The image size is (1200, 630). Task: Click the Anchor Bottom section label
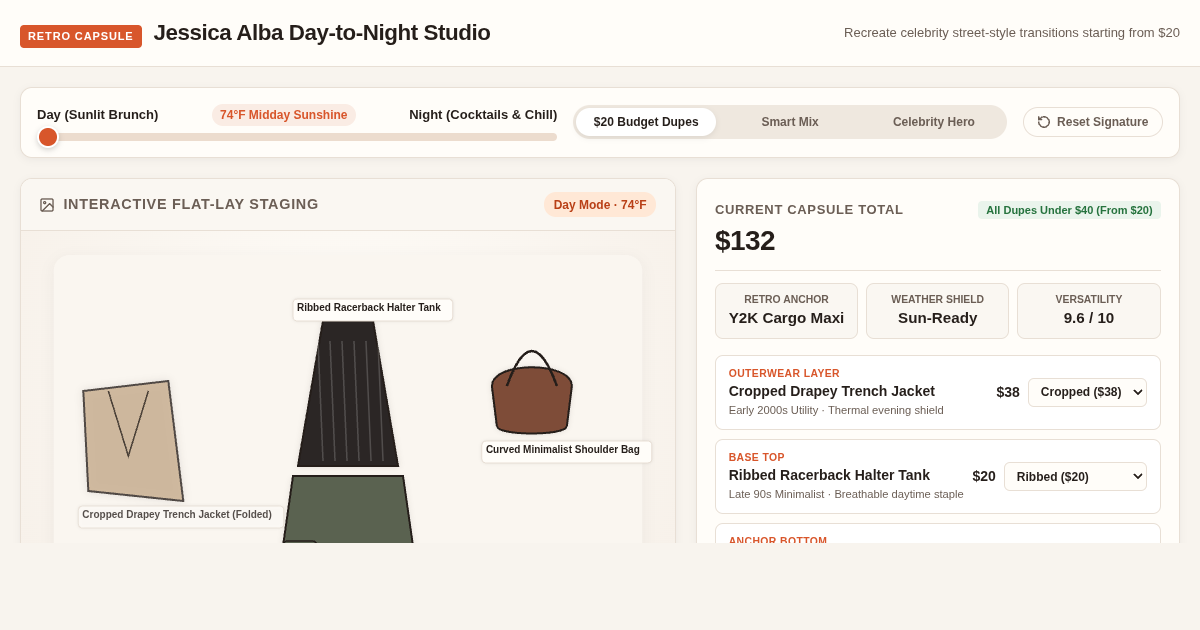click(778, 541)
